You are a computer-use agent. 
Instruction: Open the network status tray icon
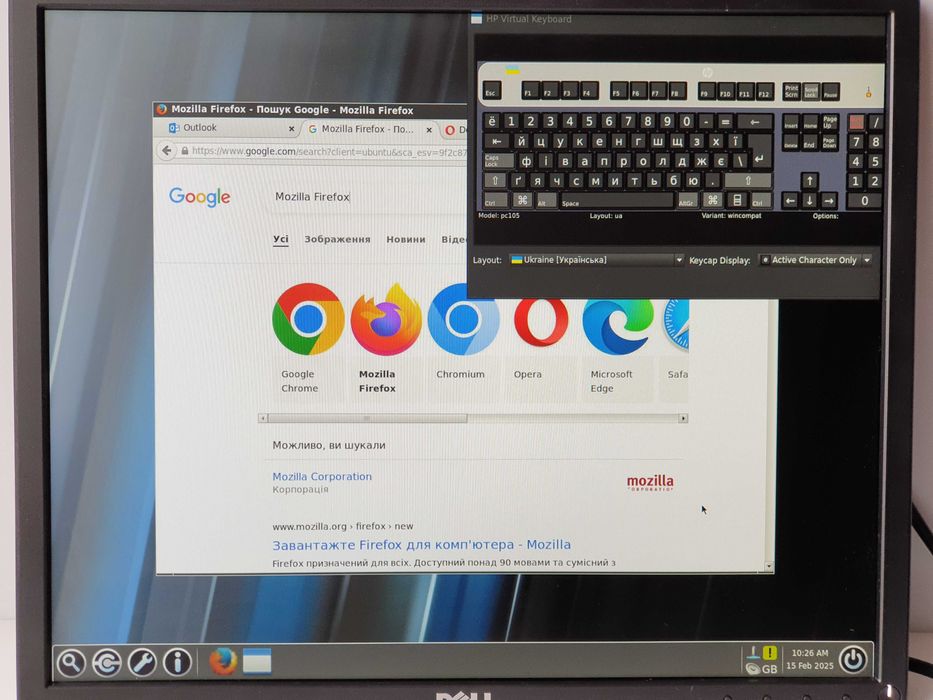coord(753,653)
